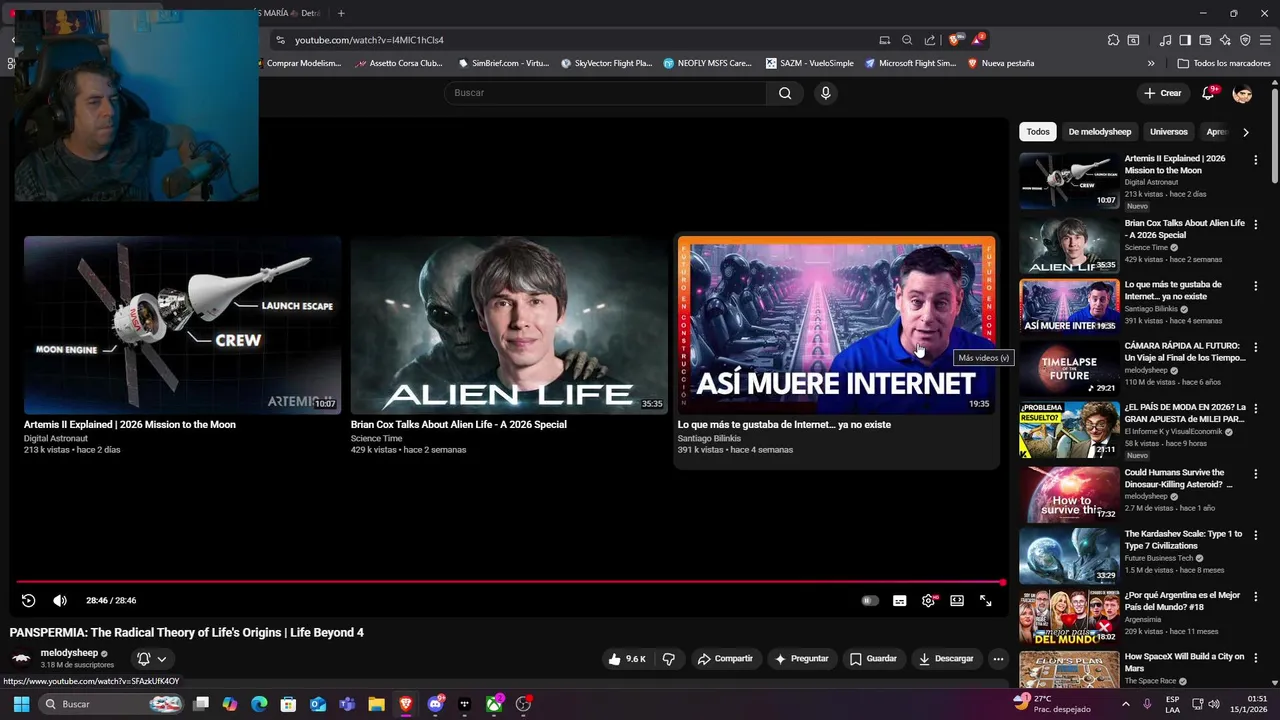The height and width of the screenshot is (720, 1280).
Task: Open Así Muere Internet end-screen thumbnail
Action: pos(836,325)
